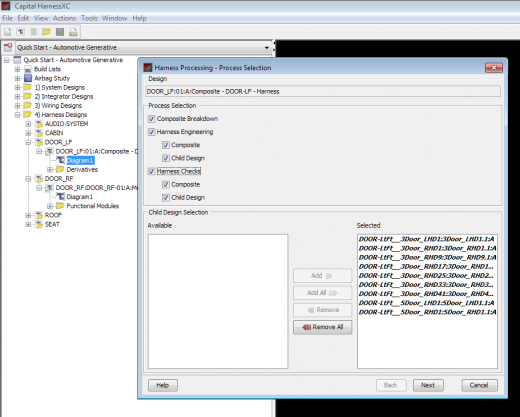Open the Quick Start project dropdown
The height and width of the screenshot is (417, 520).
[267, 48]
